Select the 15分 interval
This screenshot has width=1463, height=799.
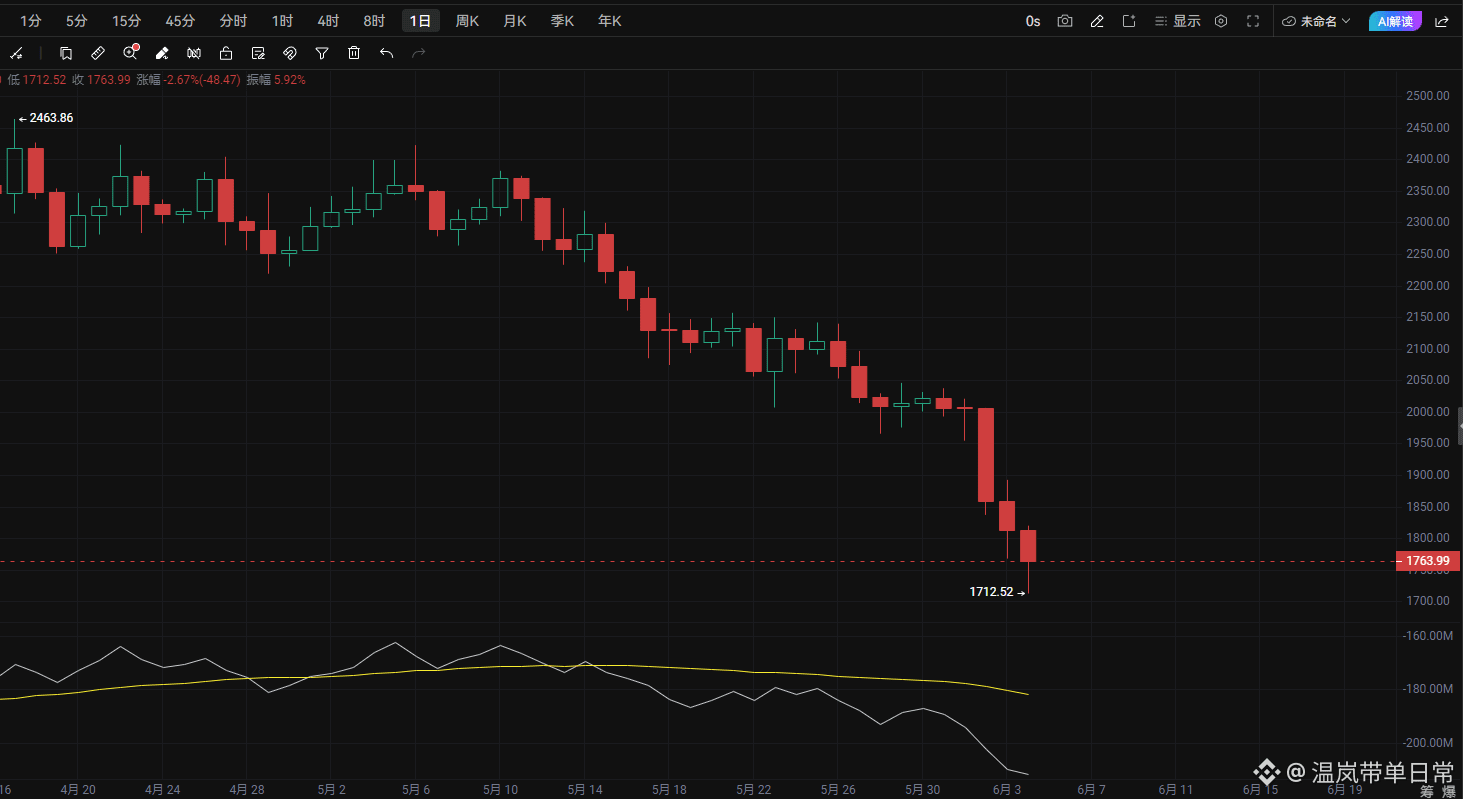(x=127, y=21)
